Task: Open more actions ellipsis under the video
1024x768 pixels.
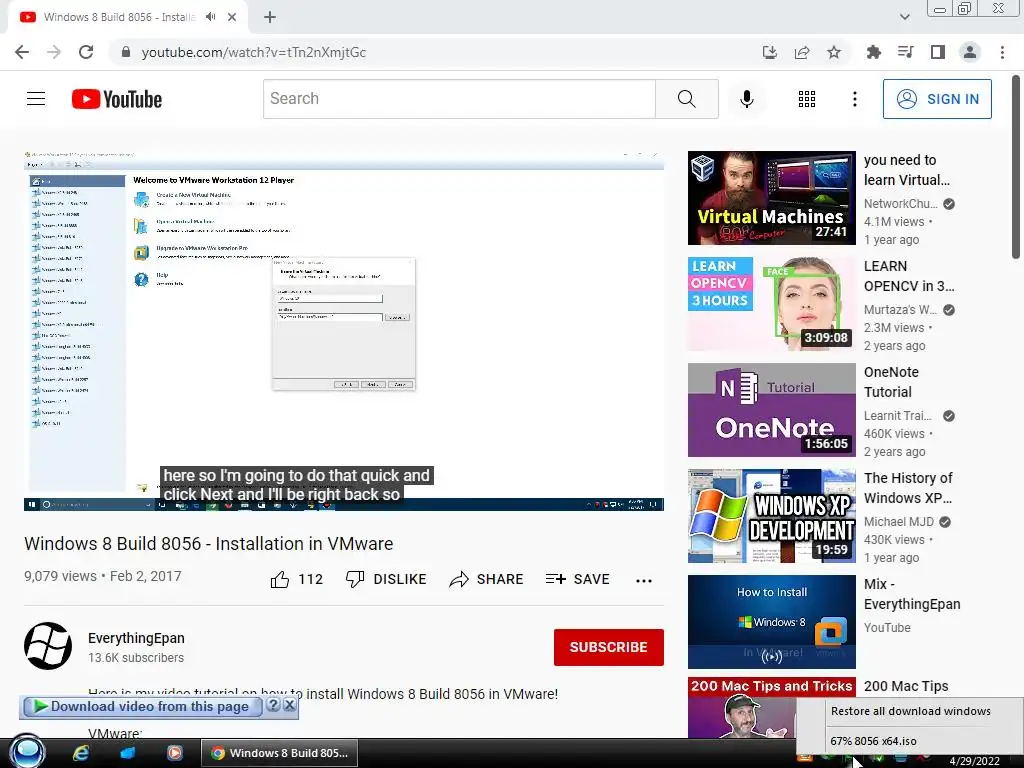Action: [644, 580]
